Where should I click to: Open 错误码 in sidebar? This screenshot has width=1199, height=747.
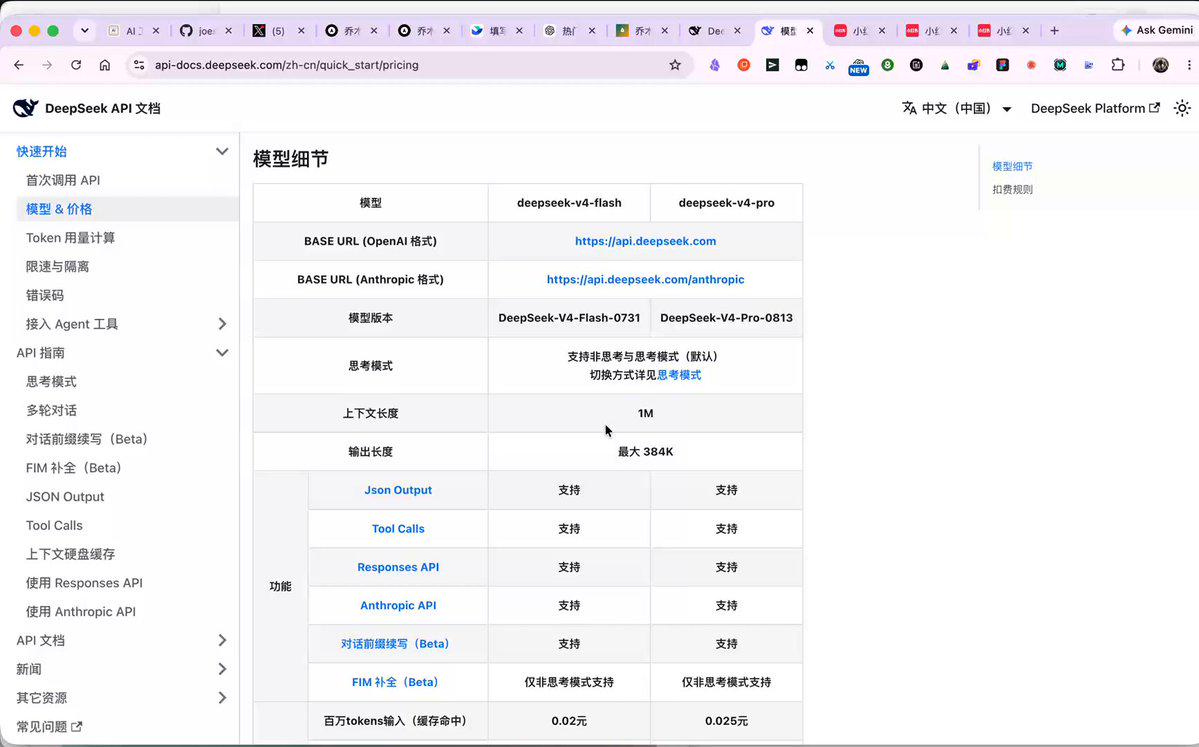pyautogui.click(x=45, y=295)
